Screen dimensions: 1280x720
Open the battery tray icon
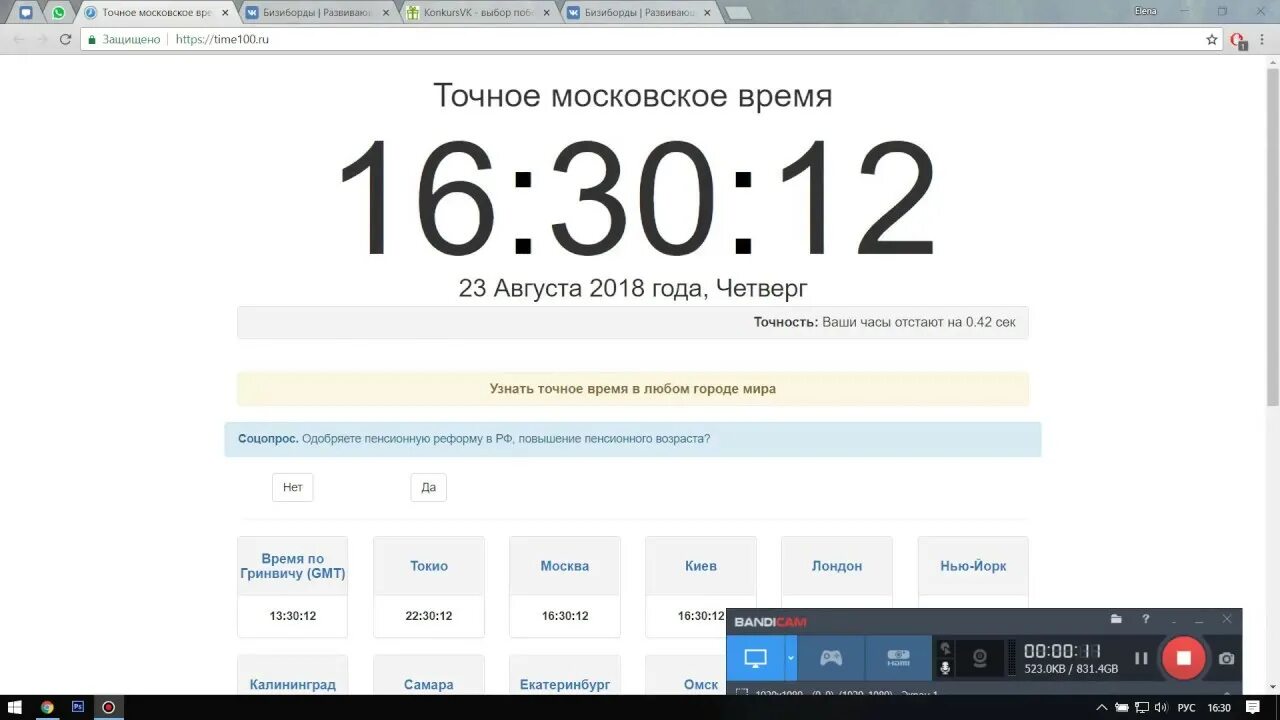[x=1123, y=708]
